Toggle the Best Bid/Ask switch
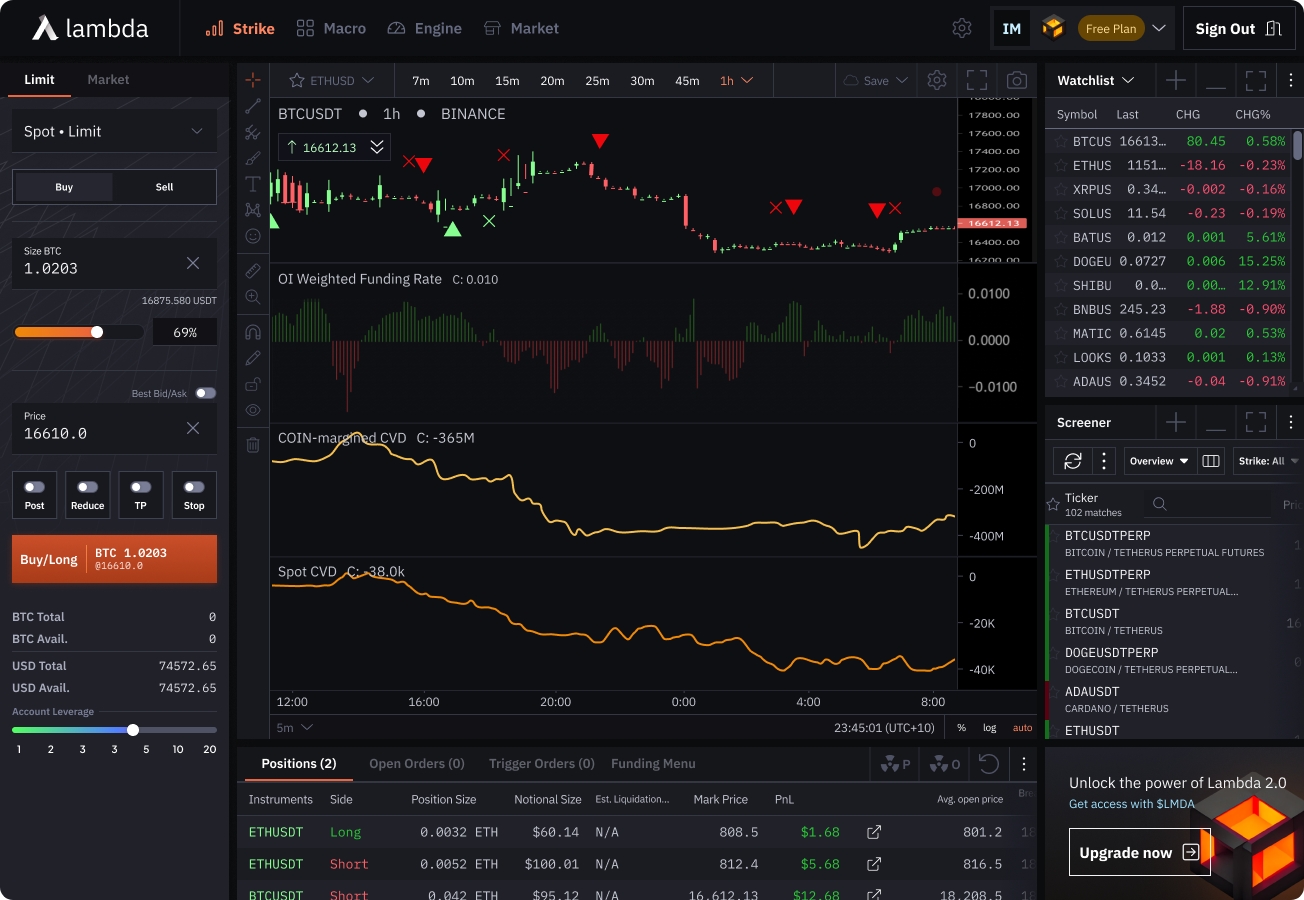Viewport: 1304px width, 900px height. (x=205, y=393)
